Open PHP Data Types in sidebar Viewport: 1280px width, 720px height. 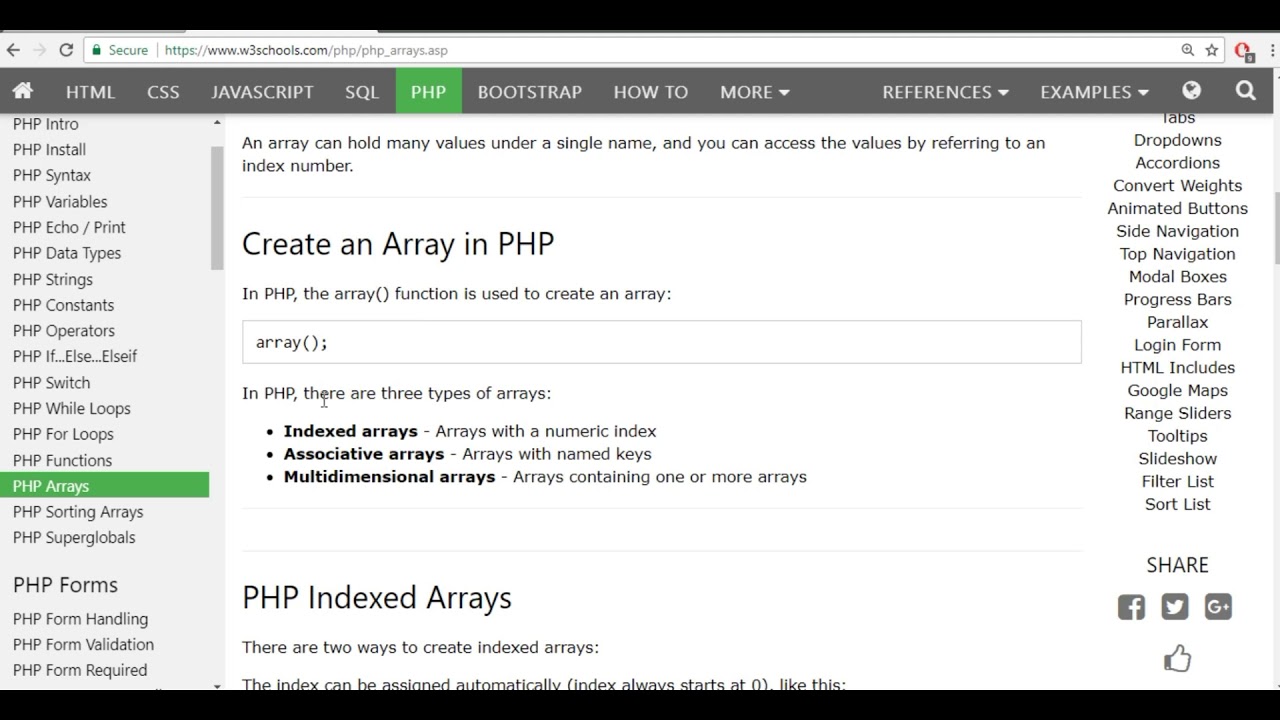67,253
